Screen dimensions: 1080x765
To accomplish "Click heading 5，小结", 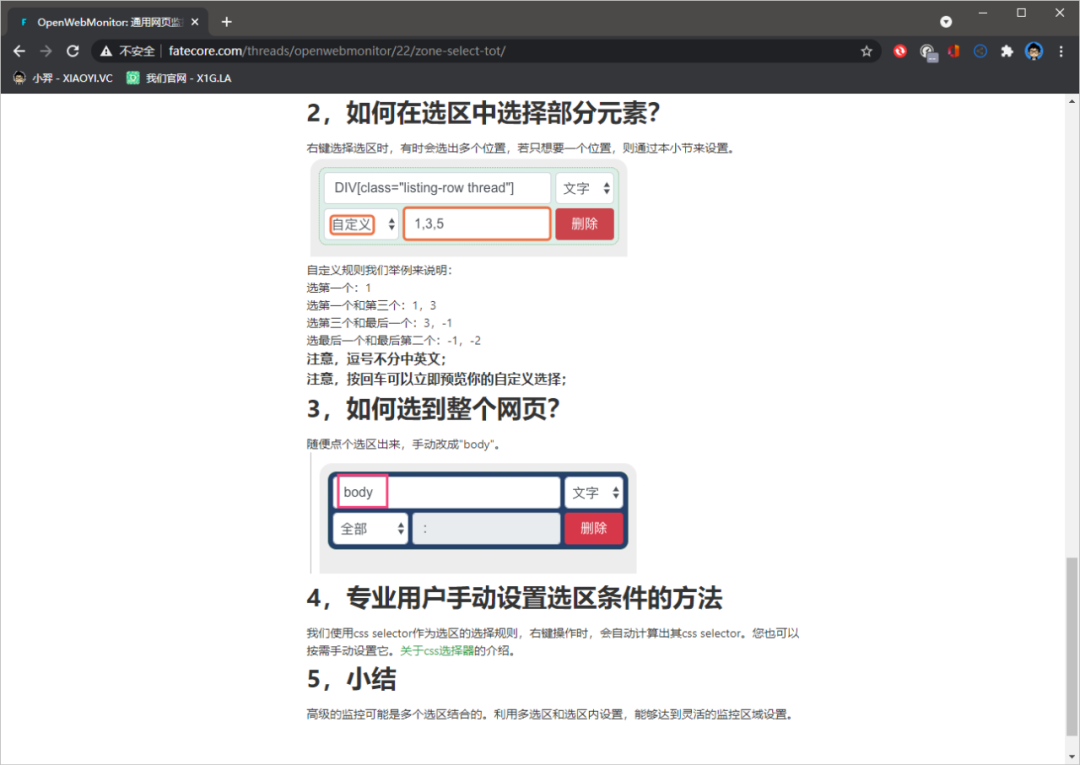I will pos(351,679).
